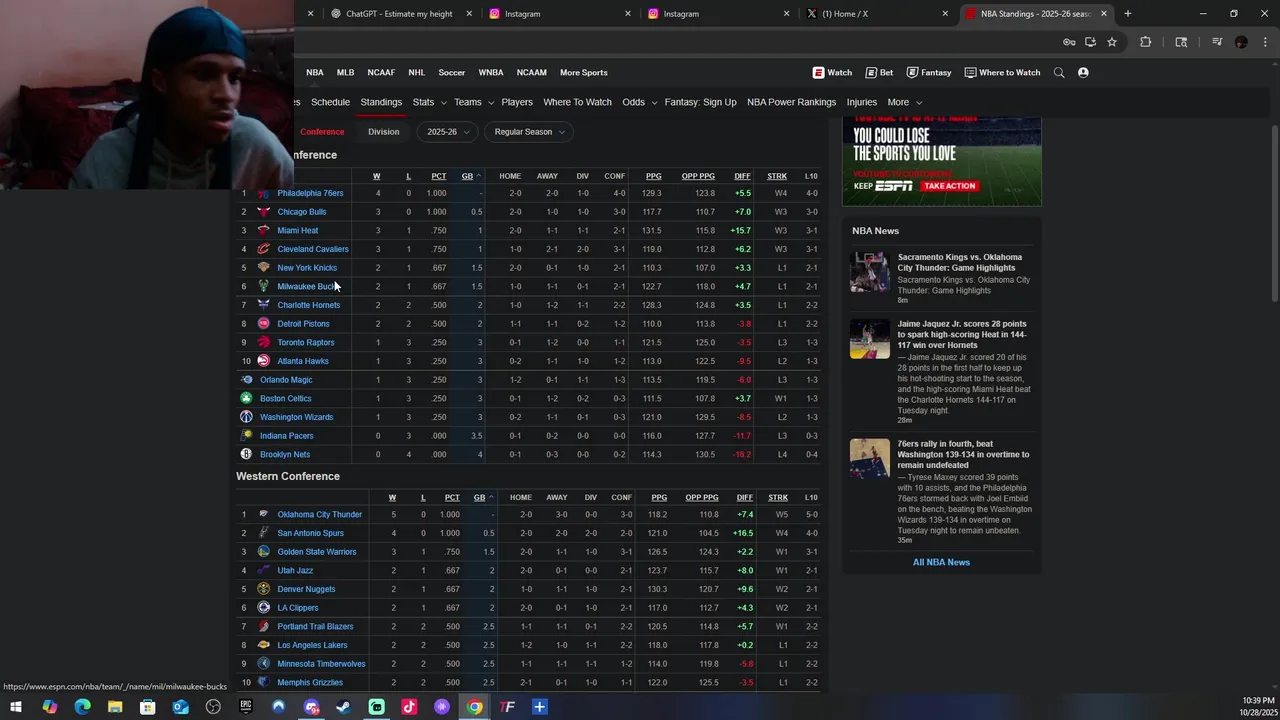1280x720 pixels.
Task: Switch to the first Instagram tab
Action: click(557, 14)
